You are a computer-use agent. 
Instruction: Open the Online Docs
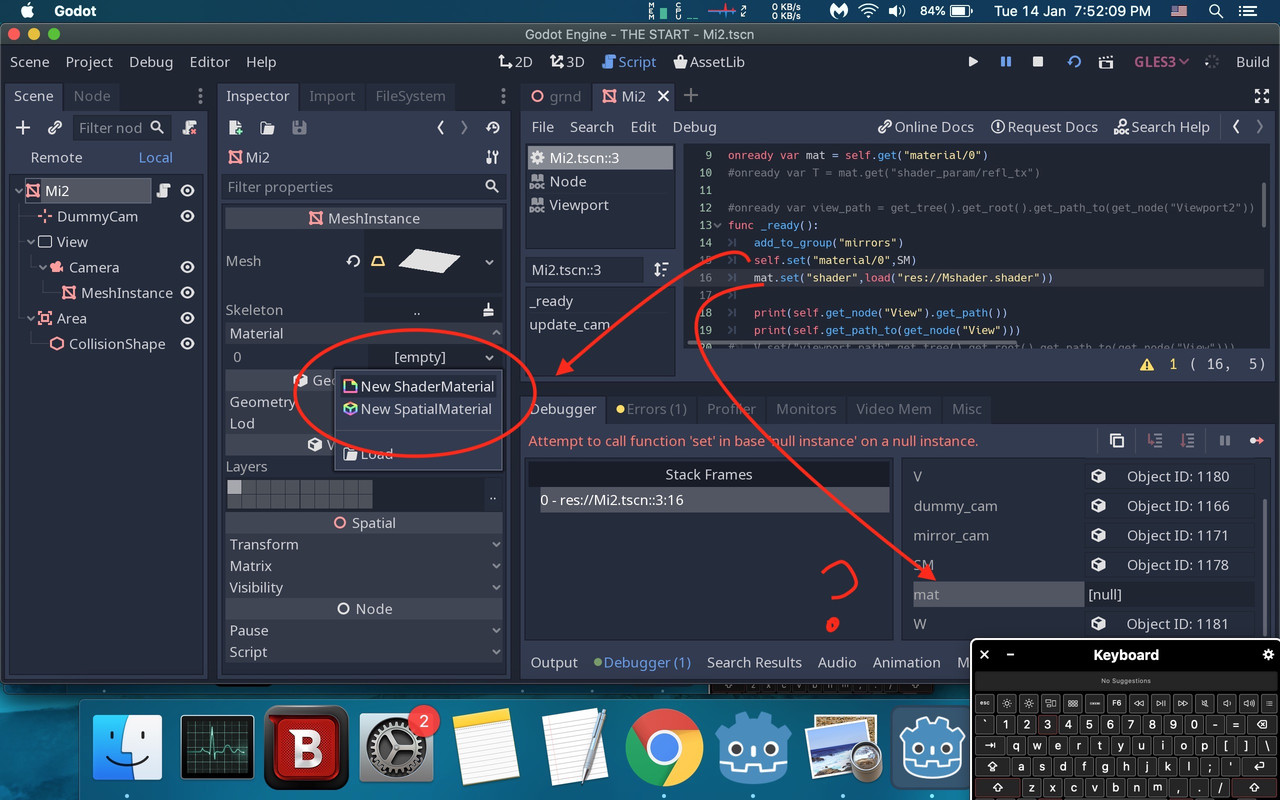pos(925,127)
